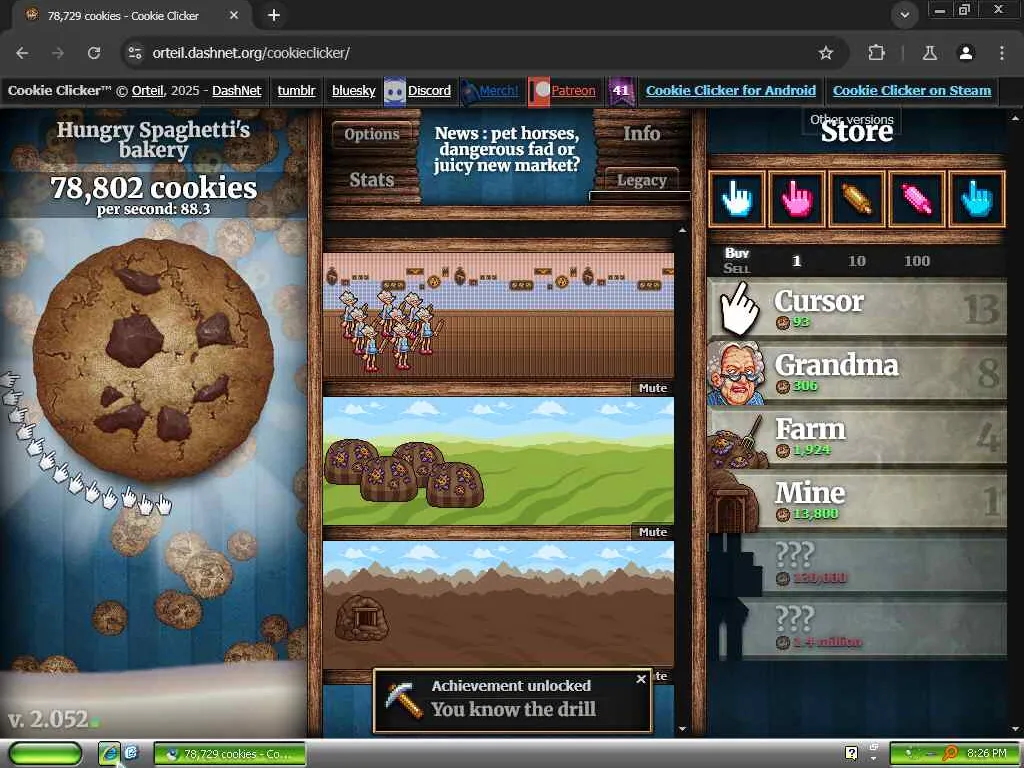Open Chrome Labs flask icon
Viewport: 1024px width, 768px height.
coord(929,53)
